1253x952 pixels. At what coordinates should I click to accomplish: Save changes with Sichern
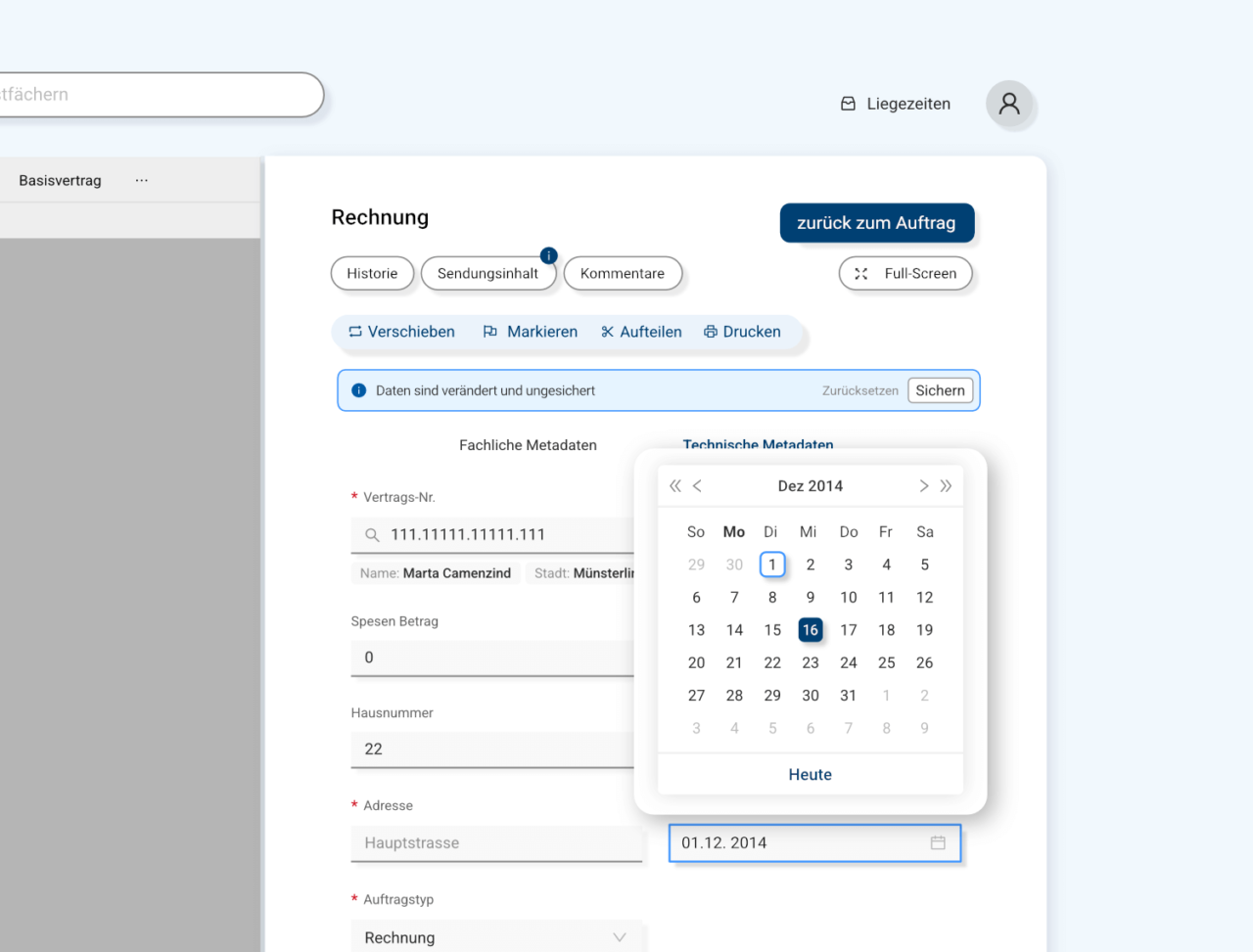pos(940,390)
